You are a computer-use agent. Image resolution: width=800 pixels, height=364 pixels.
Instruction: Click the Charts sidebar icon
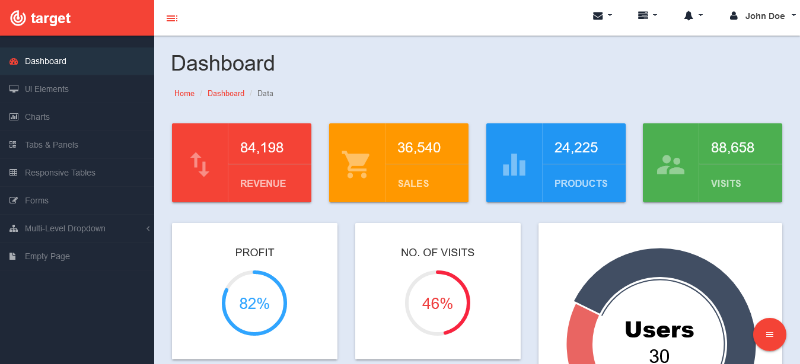14,117
